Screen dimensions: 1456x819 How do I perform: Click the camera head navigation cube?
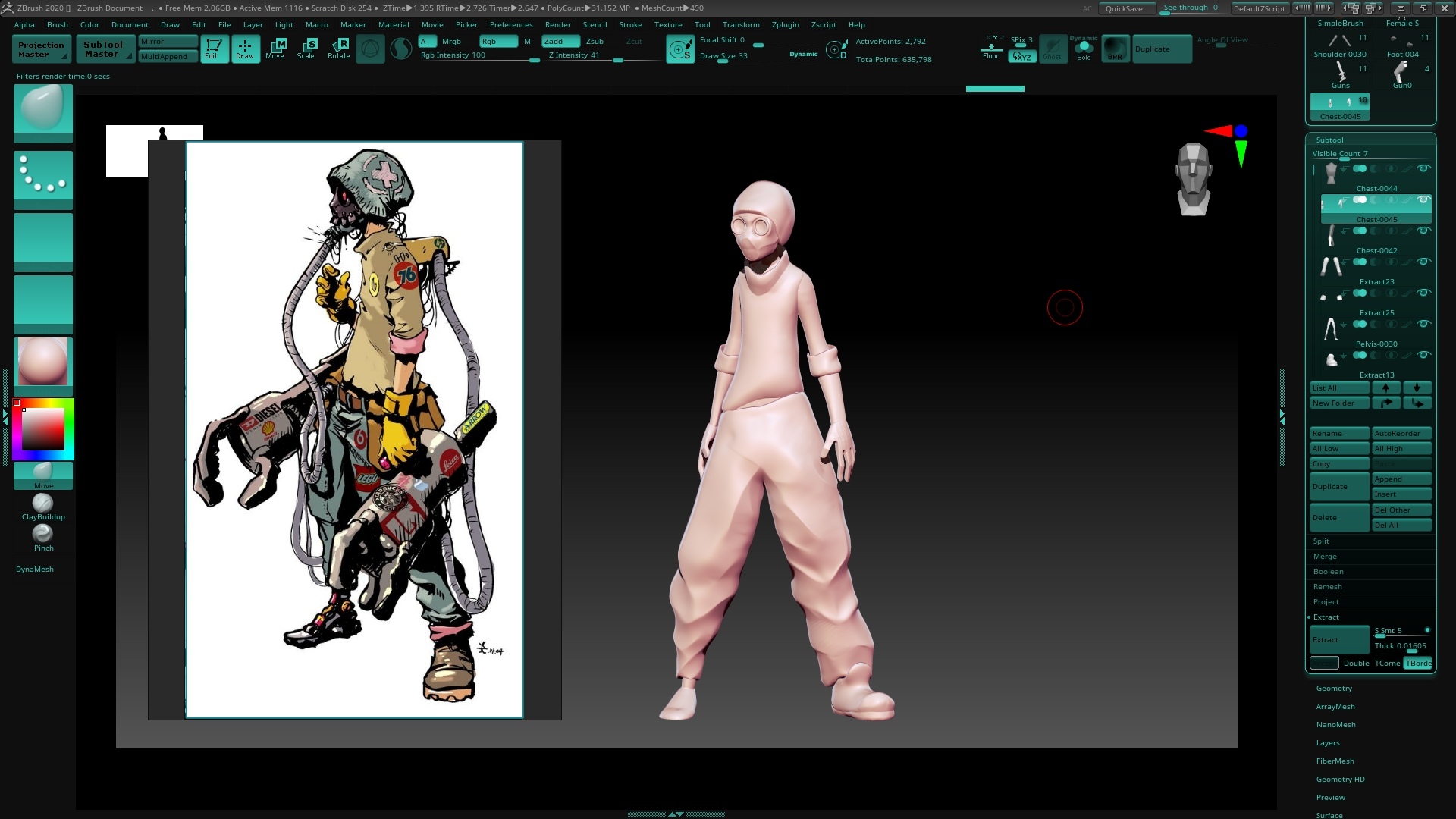(1194, 179)
